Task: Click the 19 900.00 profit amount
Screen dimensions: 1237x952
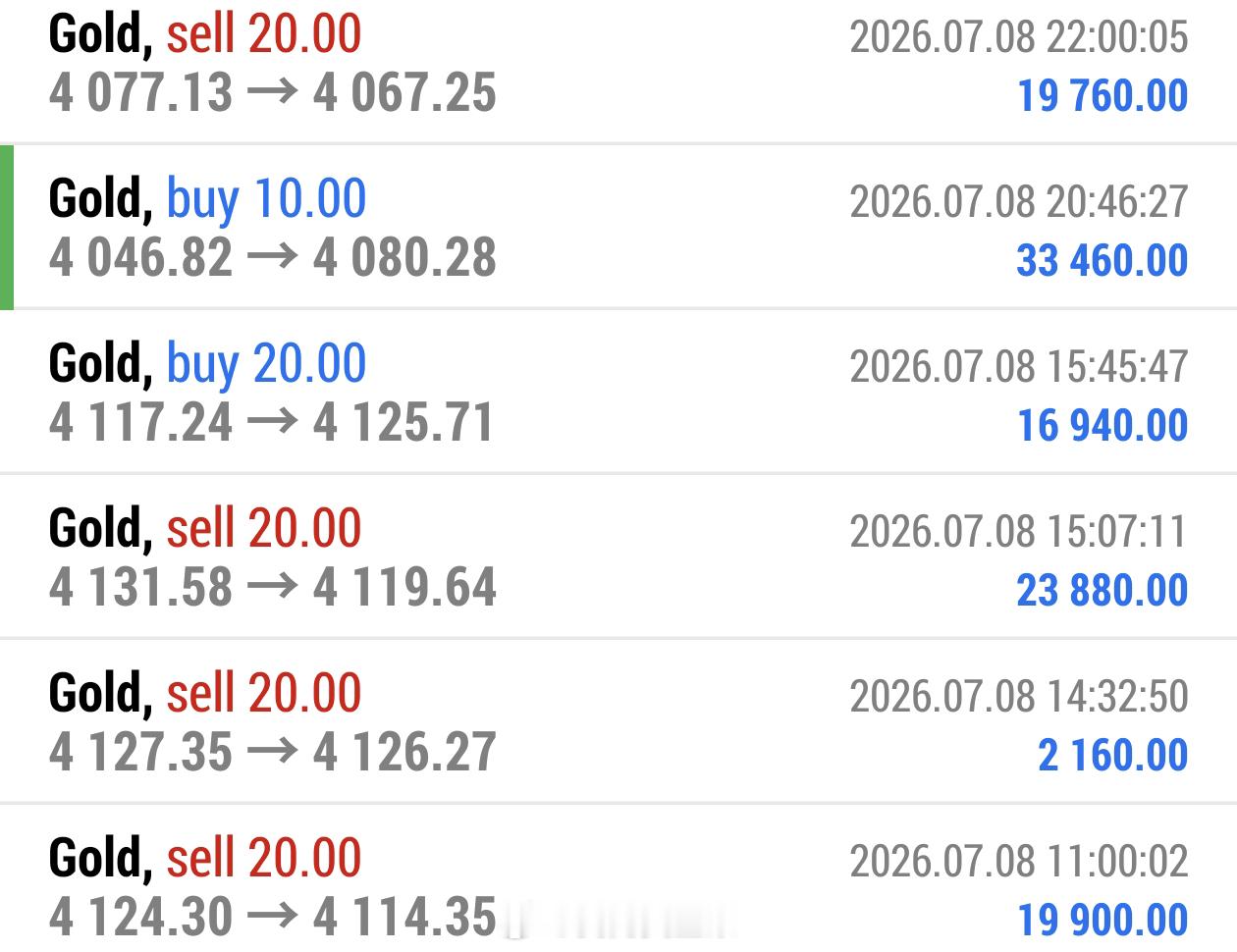Action: tap(1103, 921)
